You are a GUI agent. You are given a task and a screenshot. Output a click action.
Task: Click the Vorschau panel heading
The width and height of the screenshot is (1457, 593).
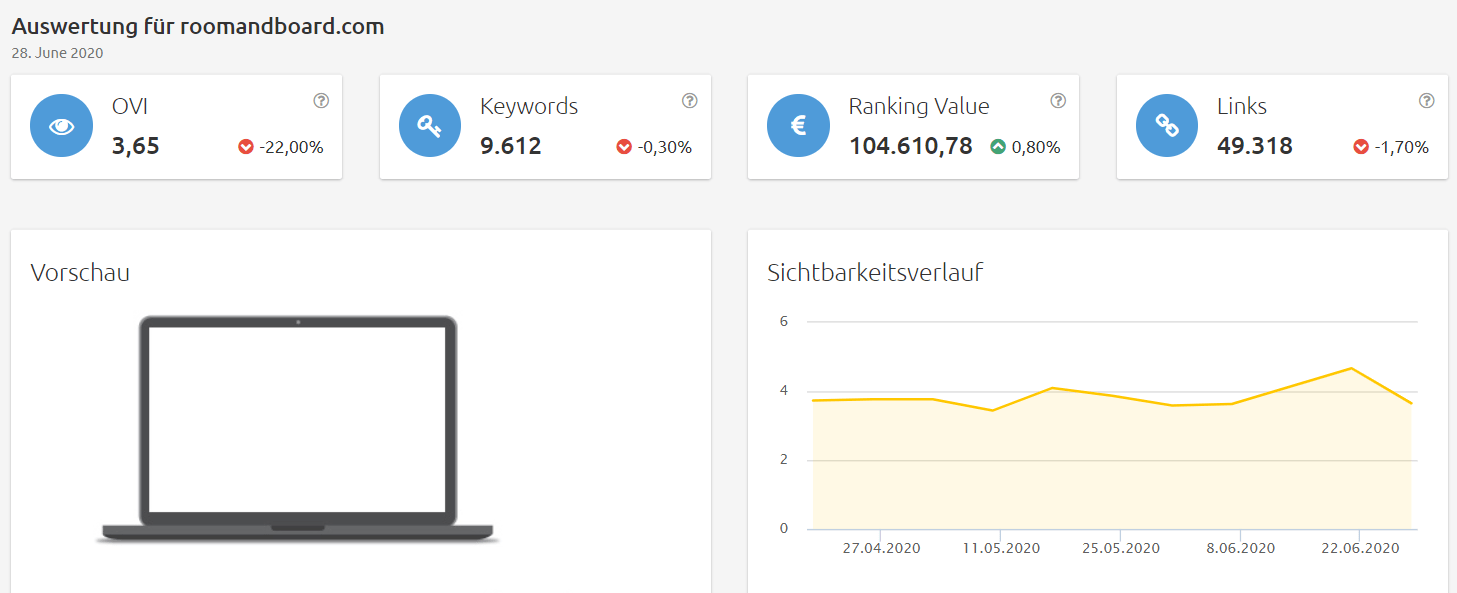pos(80,272)
